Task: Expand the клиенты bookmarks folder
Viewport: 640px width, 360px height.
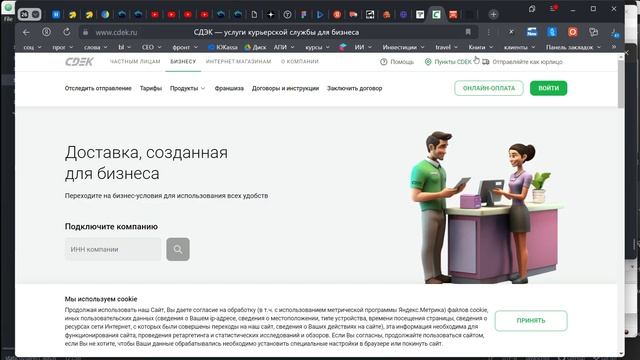Action: tap(519, 47)
